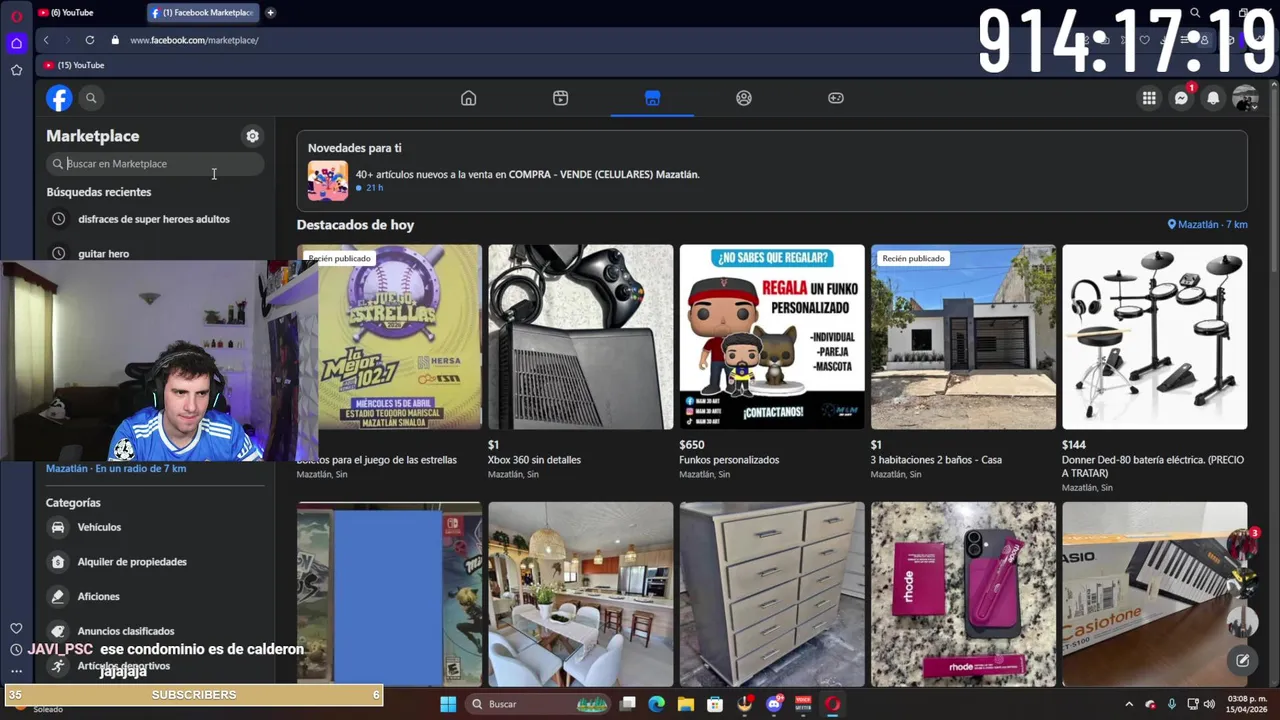
Task: Click the new message compose icon
Action: 1242,660
